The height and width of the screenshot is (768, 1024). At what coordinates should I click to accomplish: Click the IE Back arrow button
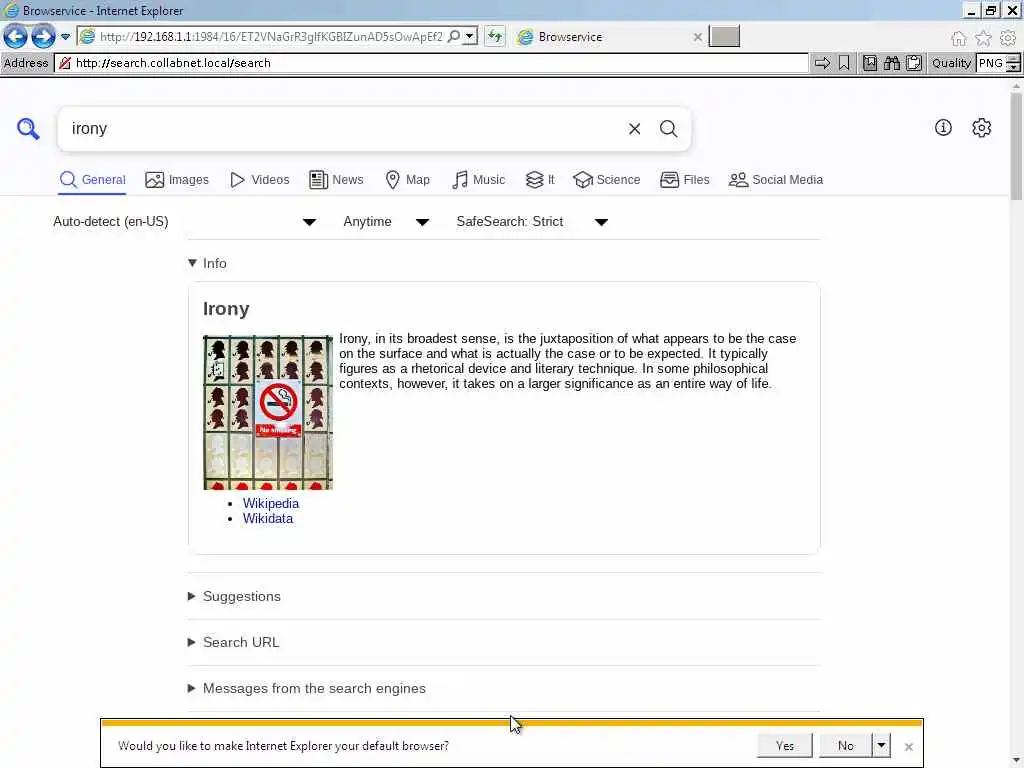pyautogui.click(x=15, y=37)
